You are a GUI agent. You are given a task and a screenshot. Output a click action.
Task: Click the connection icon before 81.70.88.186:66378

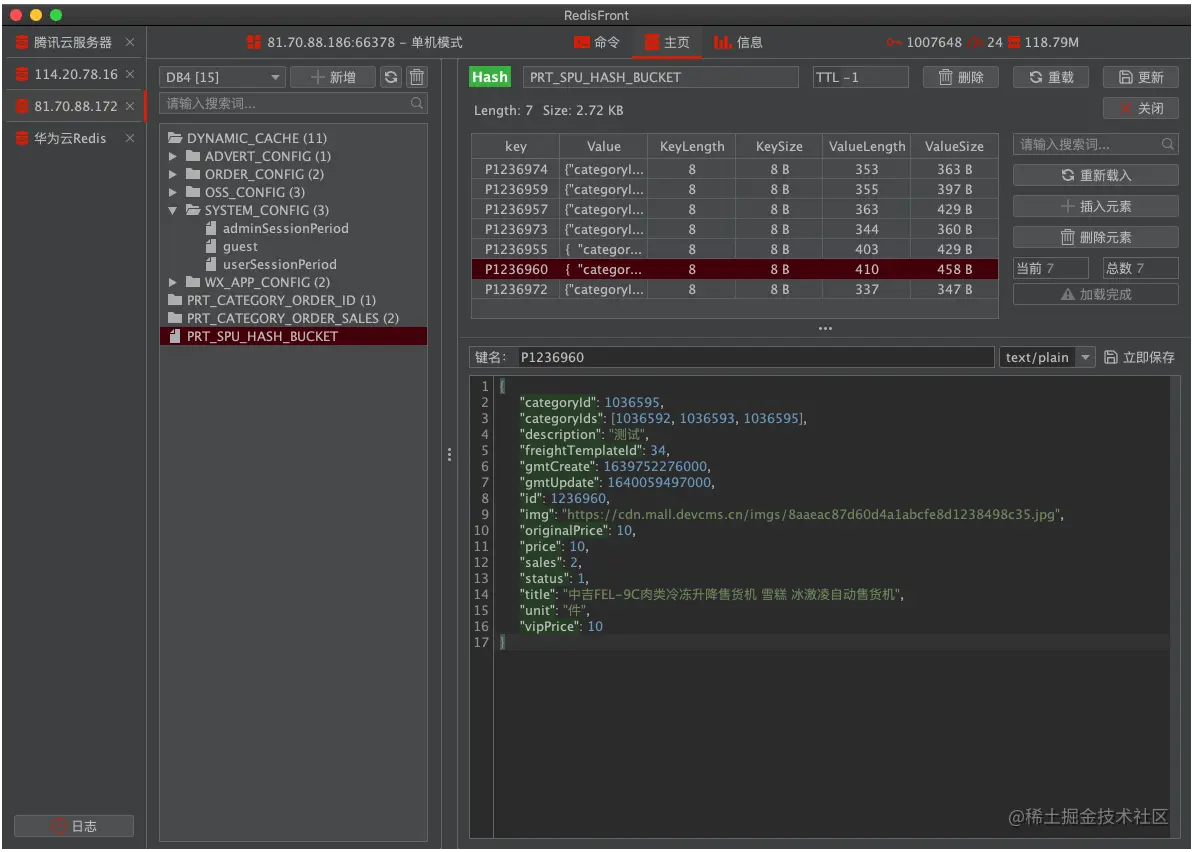[x=254, y=42]
